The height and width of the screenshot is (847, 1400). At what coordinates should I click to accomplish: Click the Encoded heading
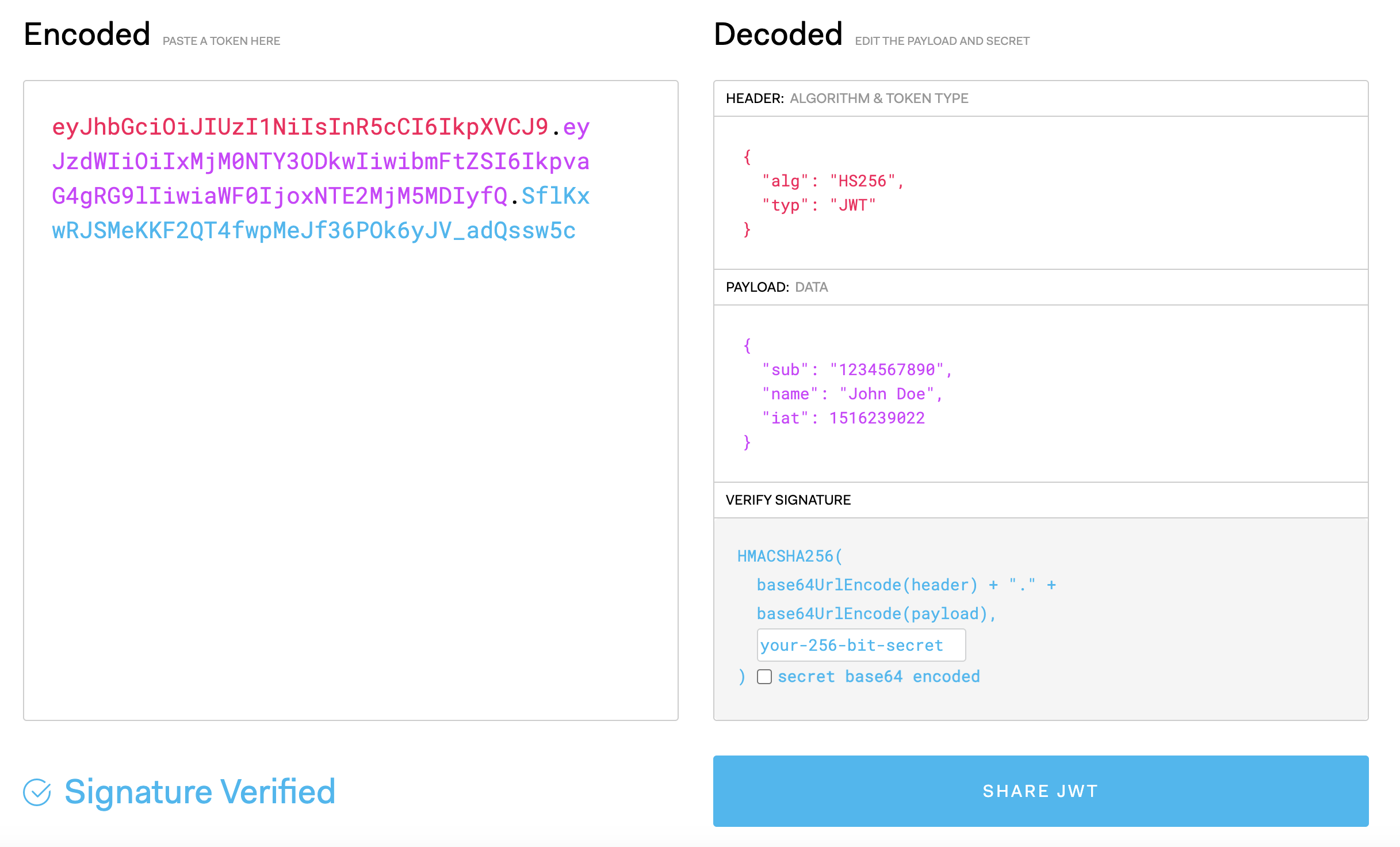pyautogui.click(x=87, y=35)
